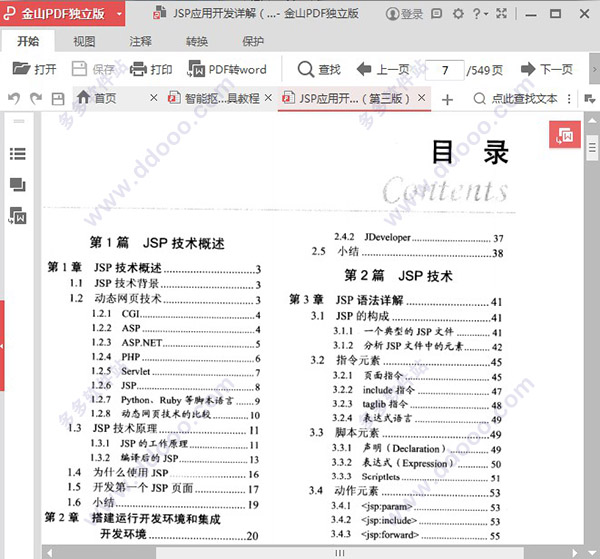
Task: Click the sidebar convert-to-Word icon
Action: 18,215
